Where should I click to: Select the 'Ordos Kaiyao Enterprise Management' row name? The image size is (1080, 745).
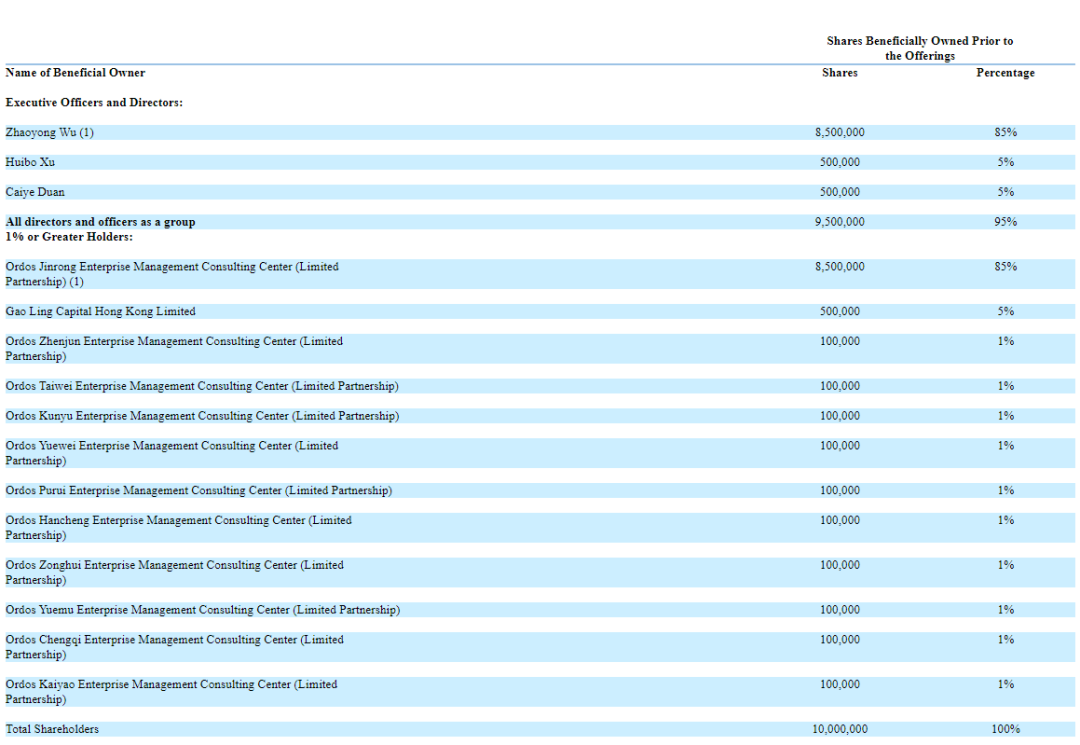pos(172,691)
